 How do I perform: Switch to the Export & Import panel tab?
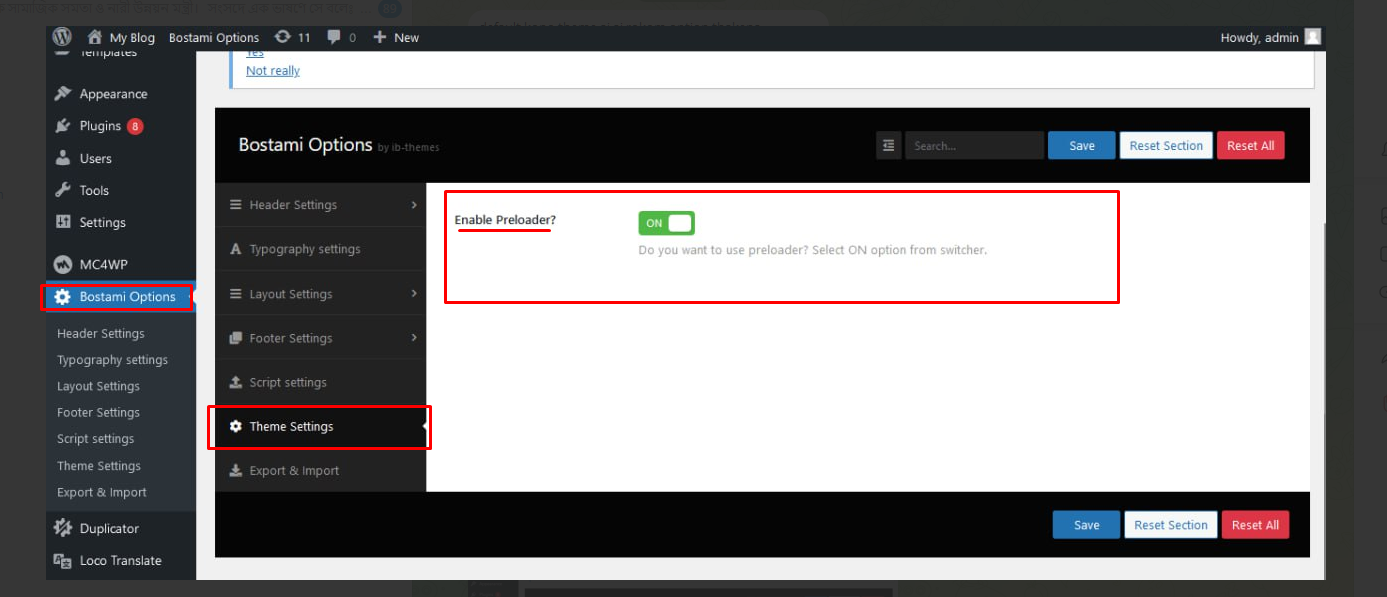click(x=321, y=470)
